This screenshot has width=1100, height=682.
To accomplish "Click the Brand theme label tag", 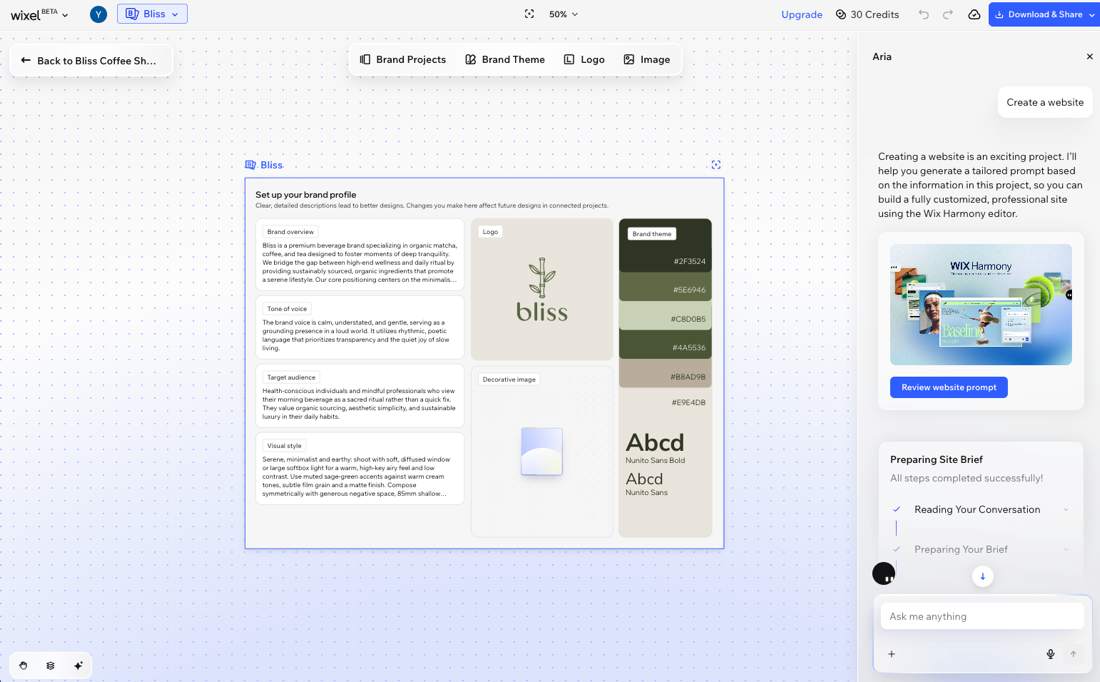I will [652, 234].
